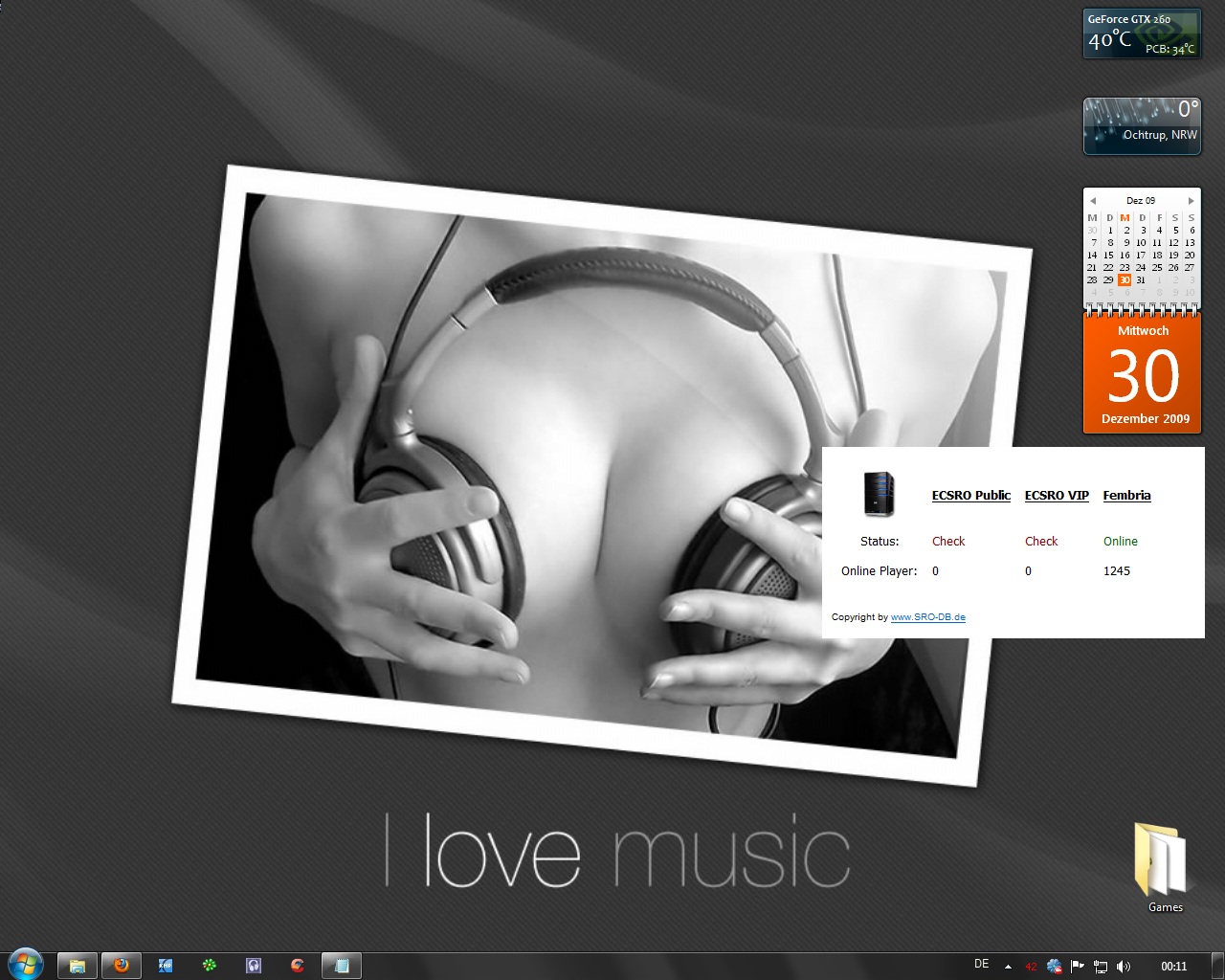Select December 31 in the calendar

[1141, 280]
